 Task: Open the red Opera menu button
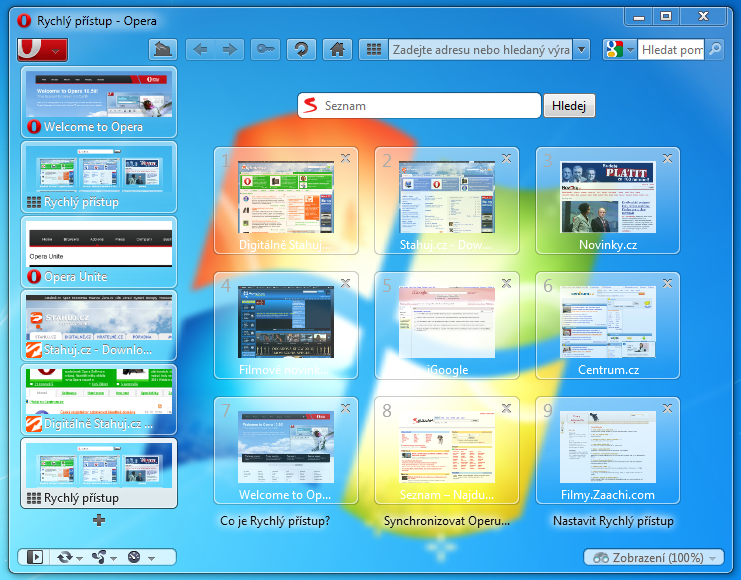tap(43, 50)
